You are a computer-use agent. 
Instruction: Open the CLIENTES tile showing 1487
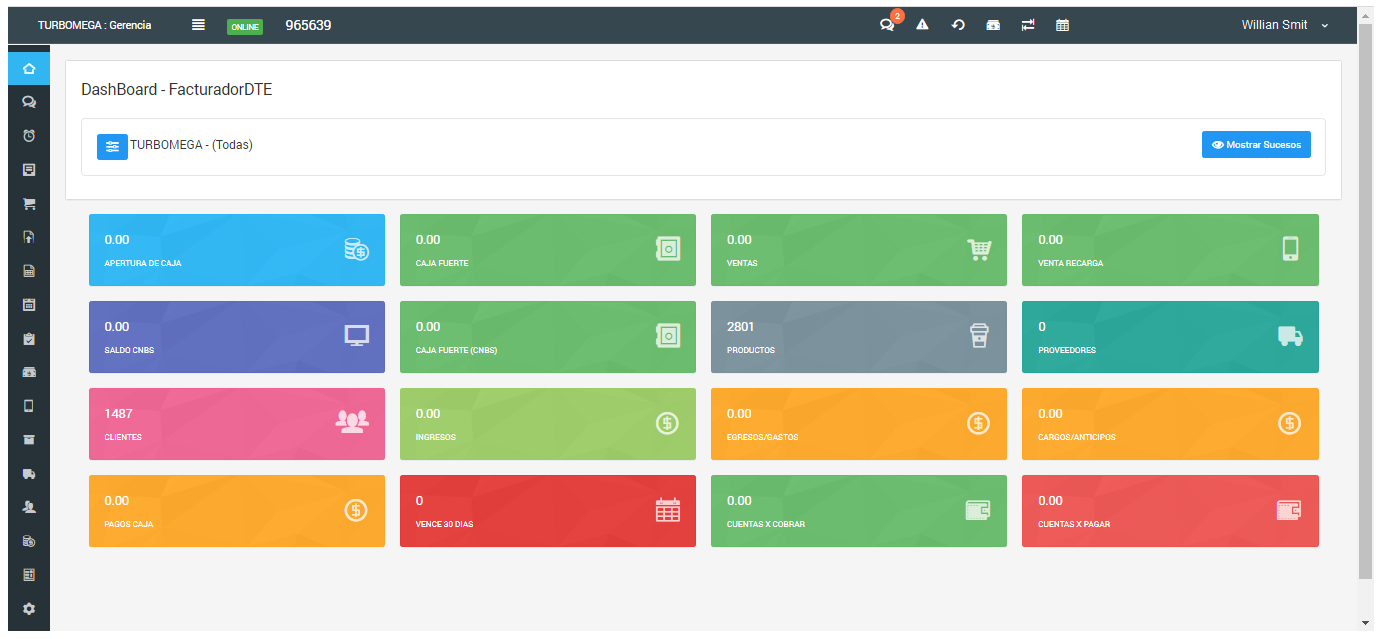236,424
